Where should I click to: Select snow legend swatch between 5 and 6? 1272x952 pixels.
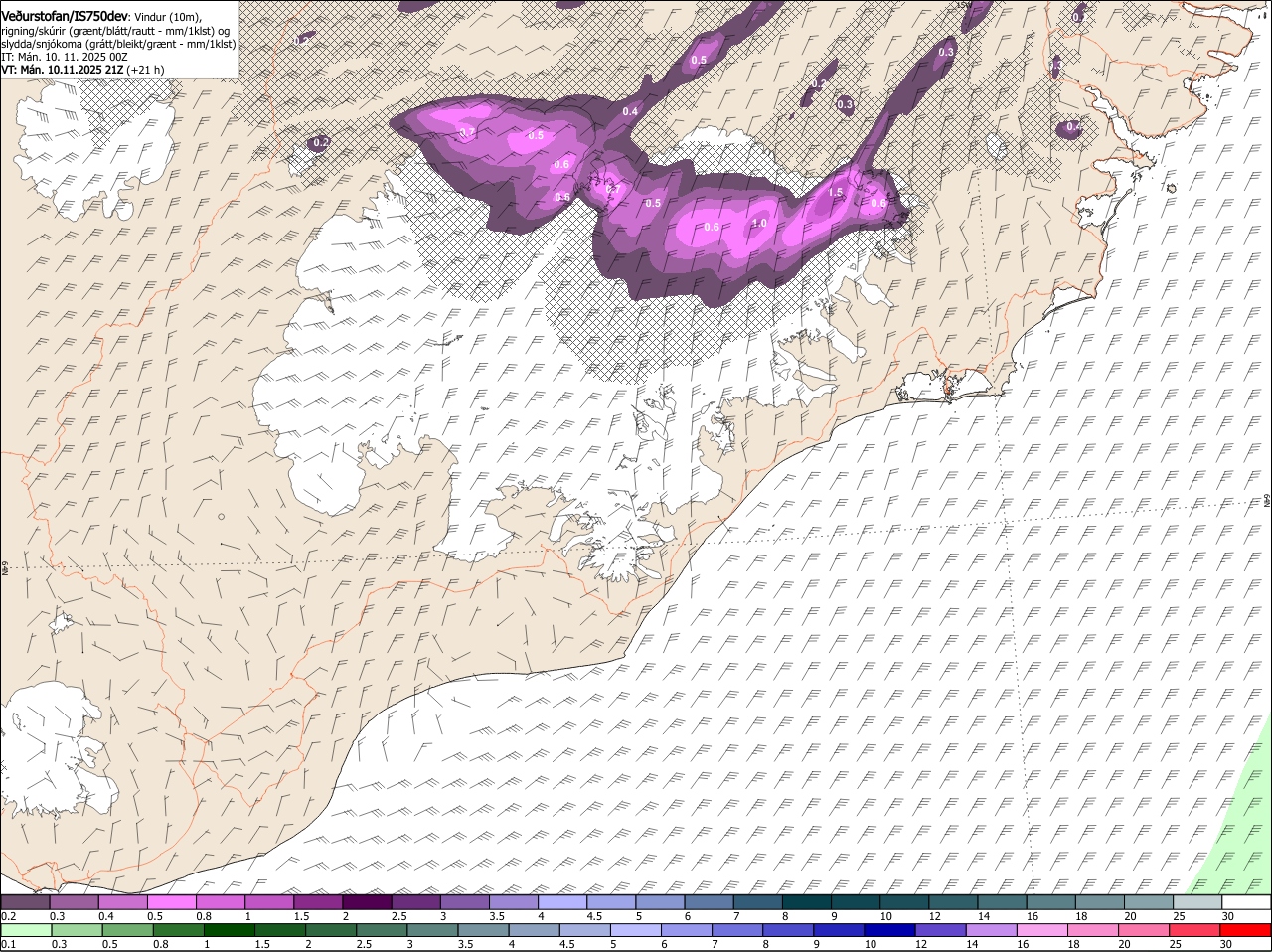[x=660, y=902]
